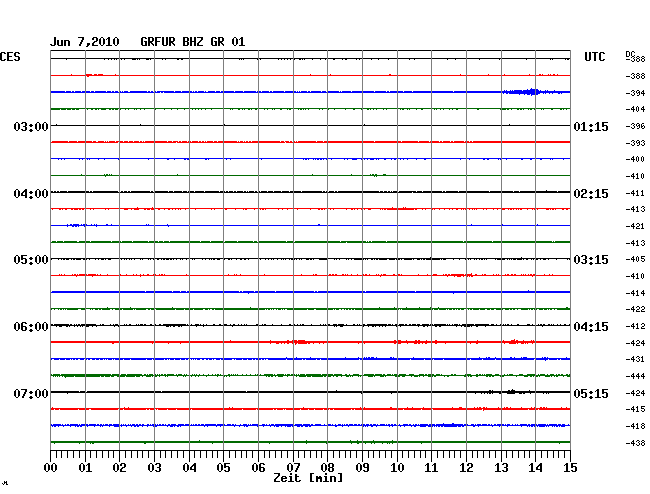Select the DC offset value -412
Viewport: 650px width, 494px height.
635,326
